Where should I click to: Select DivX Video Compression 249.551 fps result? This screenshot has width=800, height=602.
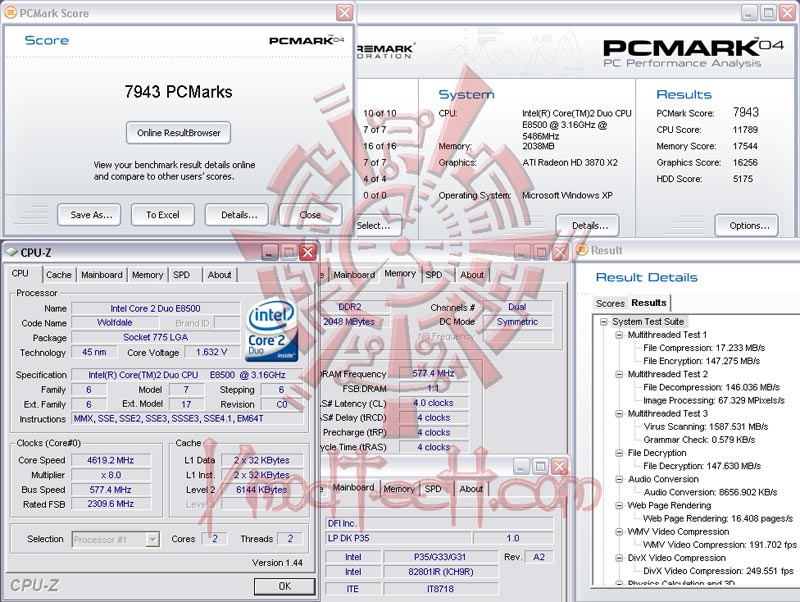pyautogui.click(x=718, y=571)
